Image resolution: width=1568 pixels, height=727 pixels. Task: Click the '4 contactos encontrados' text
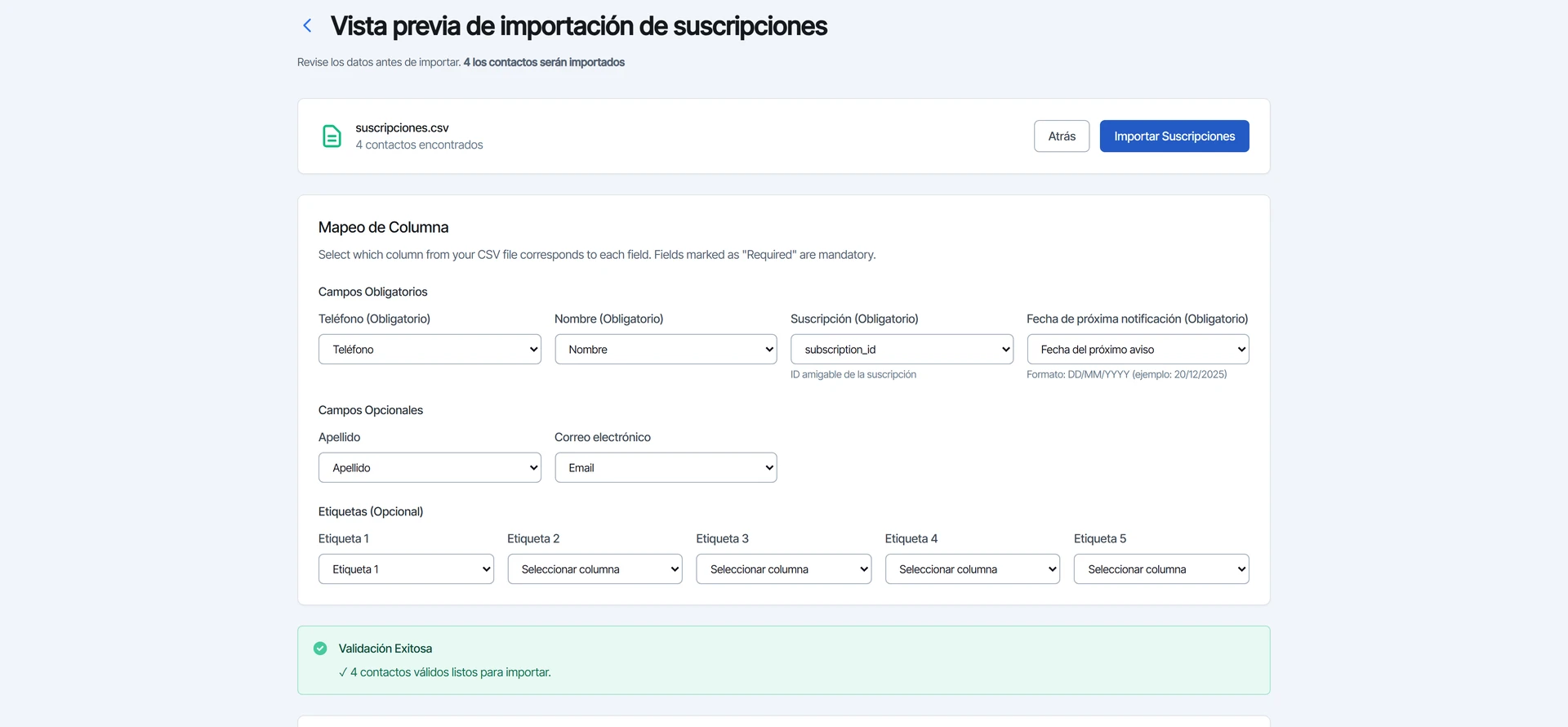tap(419, 145)
